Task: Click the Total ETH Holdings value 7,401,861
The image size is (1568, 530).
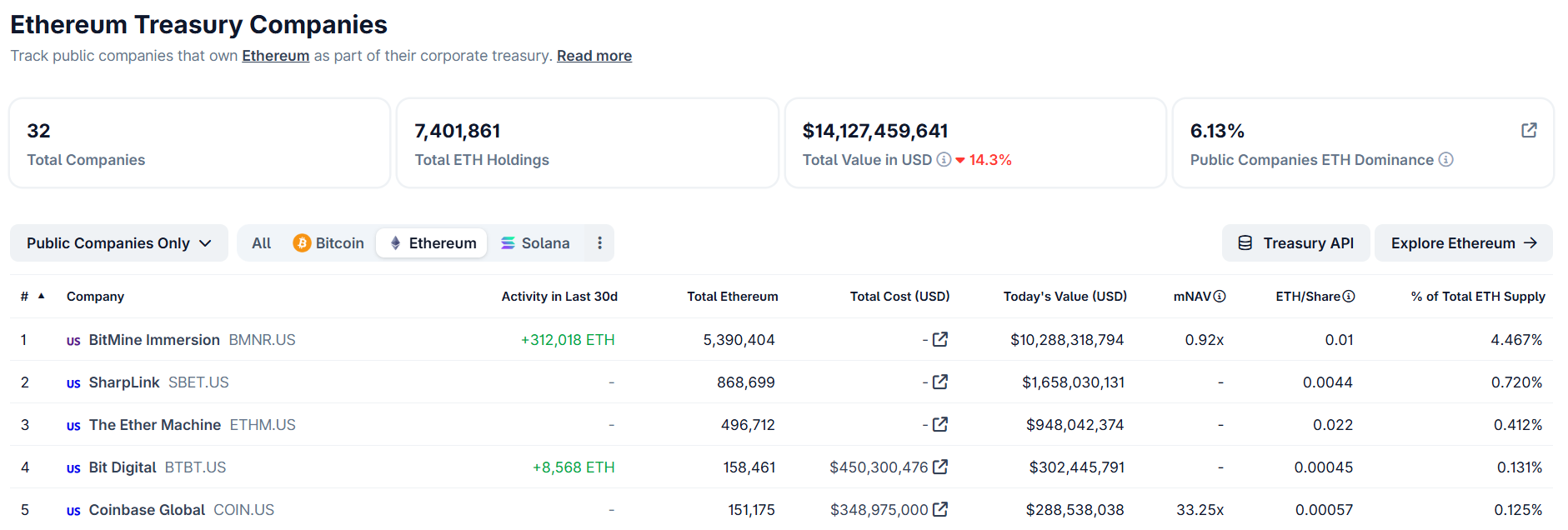Action: tap(458, 131)
